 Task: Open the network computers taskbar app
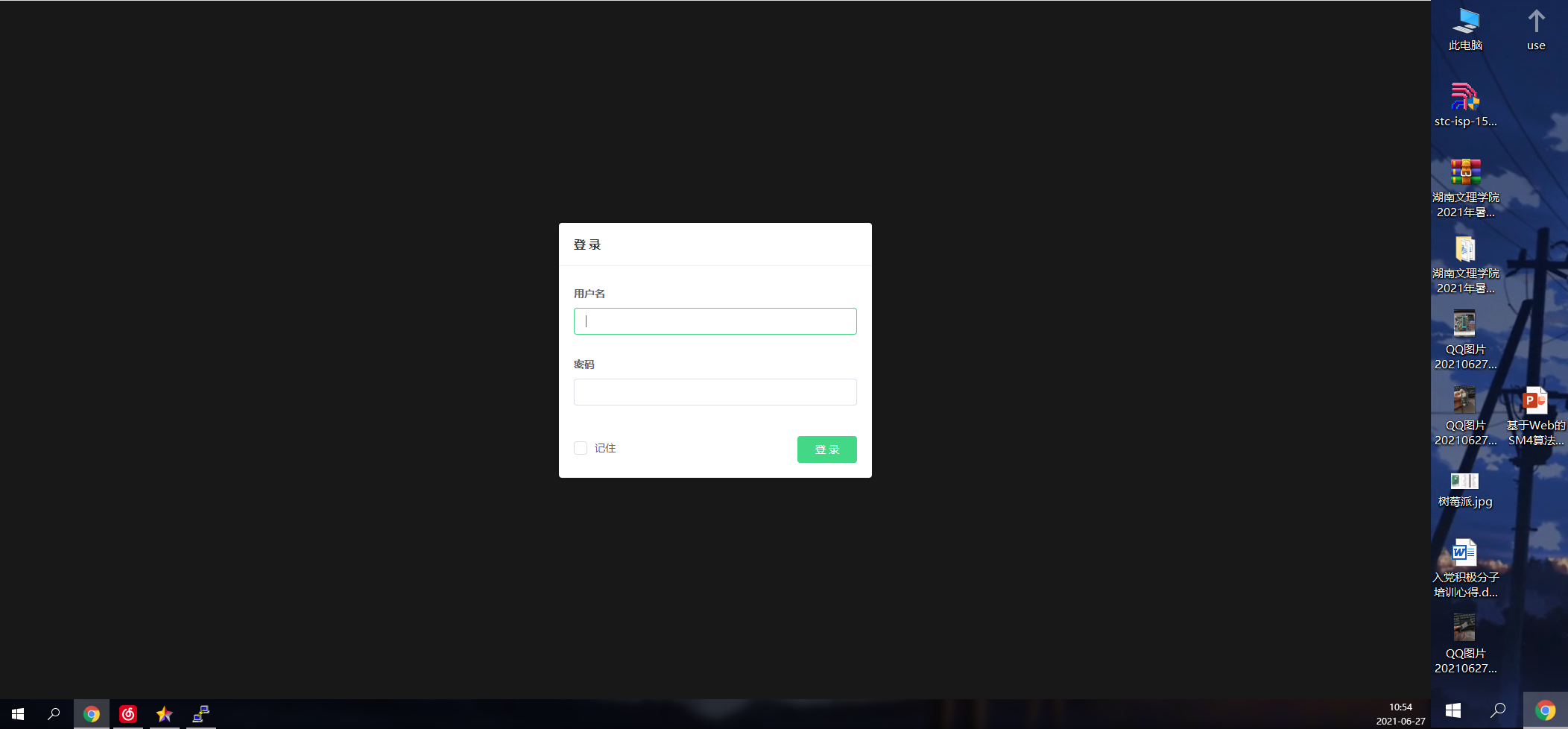201,714
